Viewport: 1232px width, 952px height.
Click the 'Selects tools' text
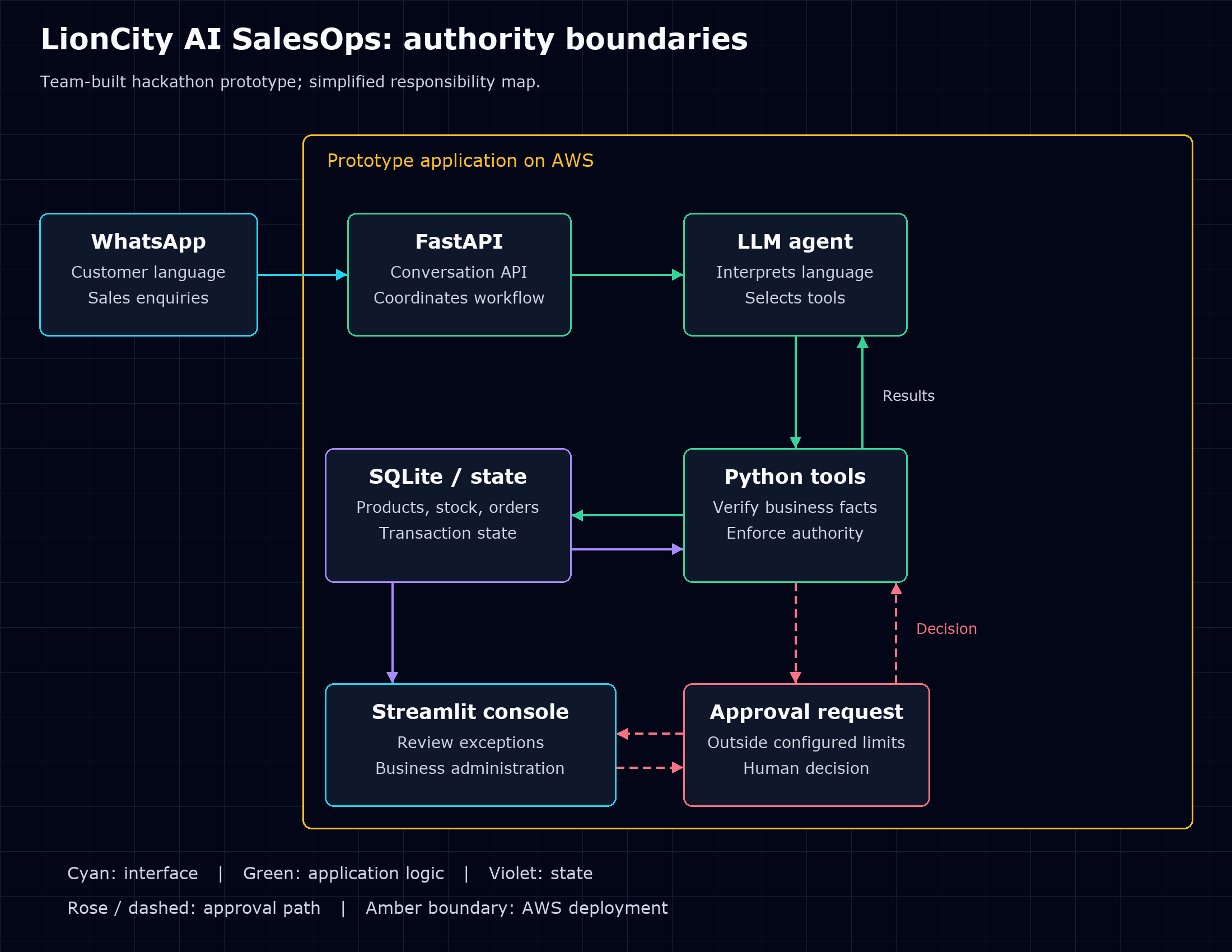795,298
